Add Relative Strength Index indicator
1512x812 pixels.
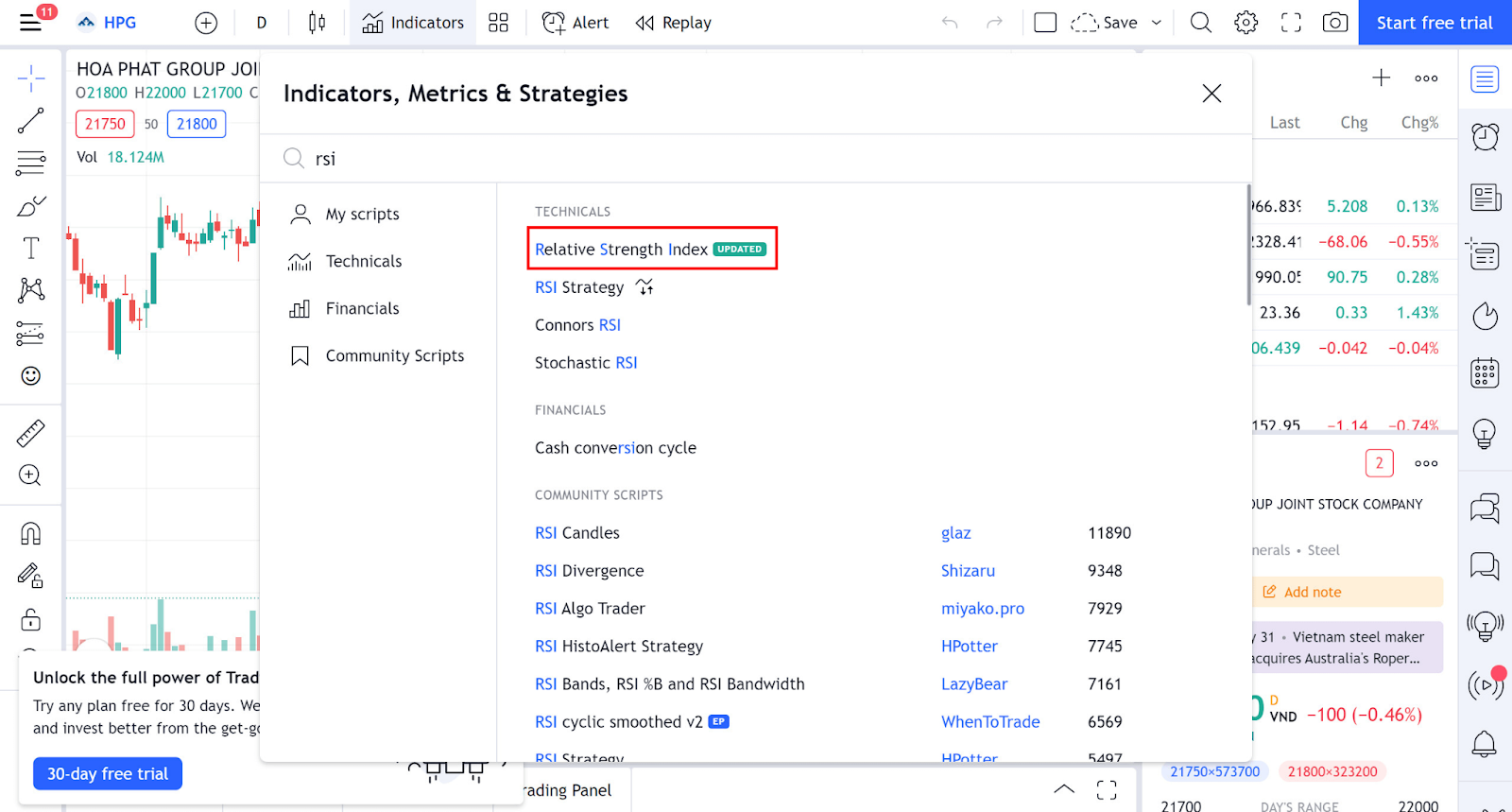click(621, 250)
